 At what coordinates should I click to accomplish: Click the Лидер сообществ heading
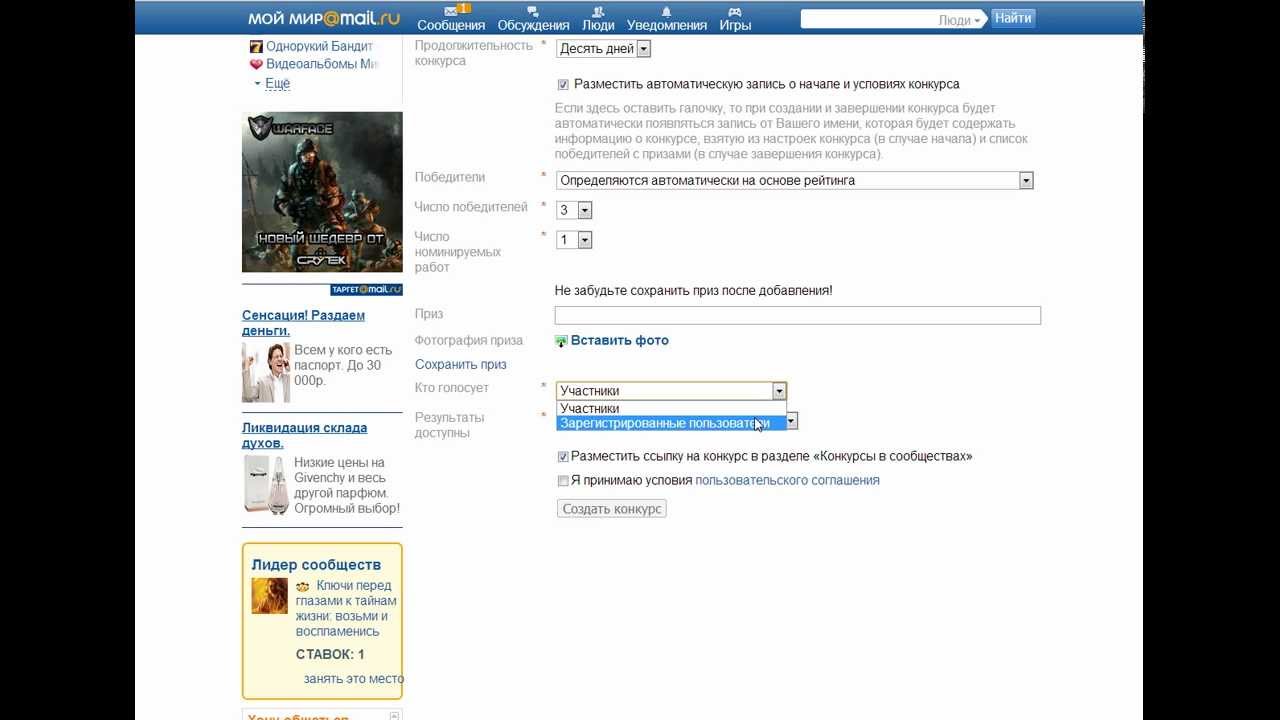click(316, 565)
